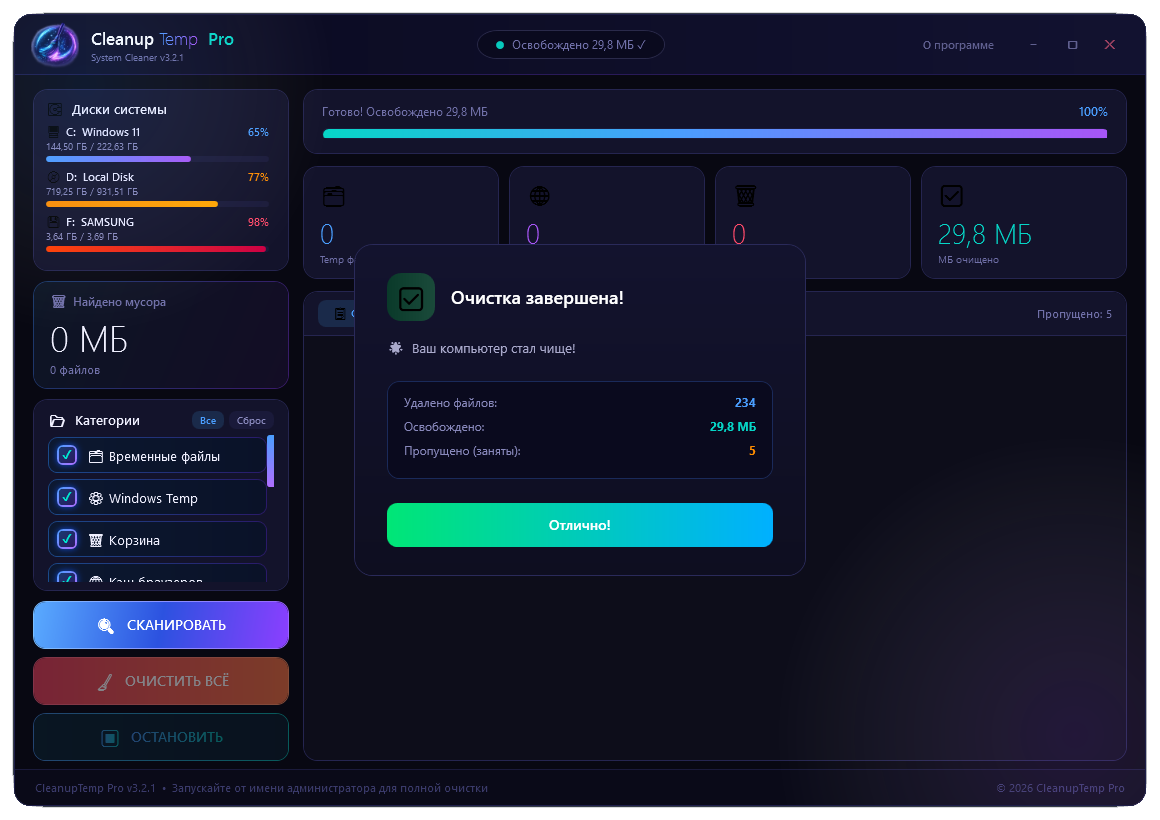
Task: Start scan with СКАНИРОВАТЬ button
Action: [x=161, y=625]
